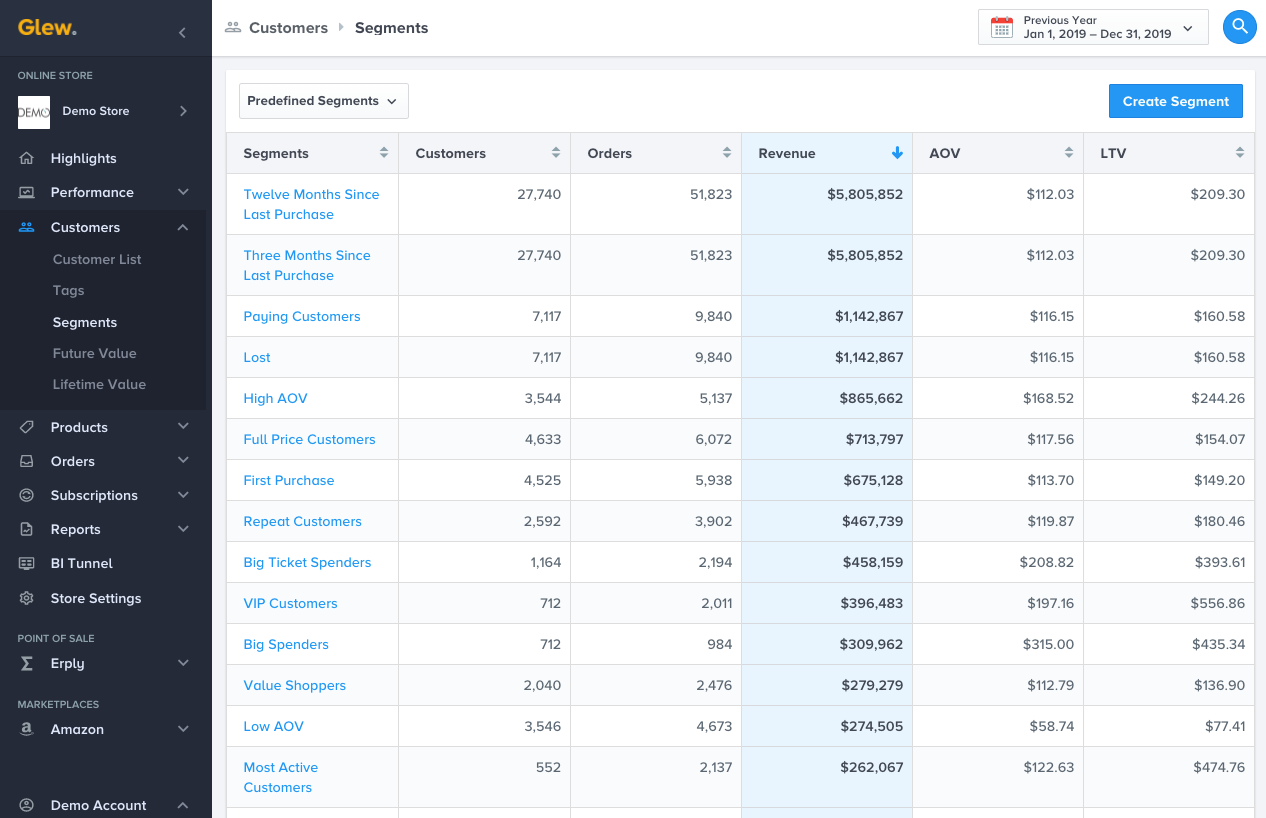Collapse the sidebar with the left chevron

coord(182,33)
